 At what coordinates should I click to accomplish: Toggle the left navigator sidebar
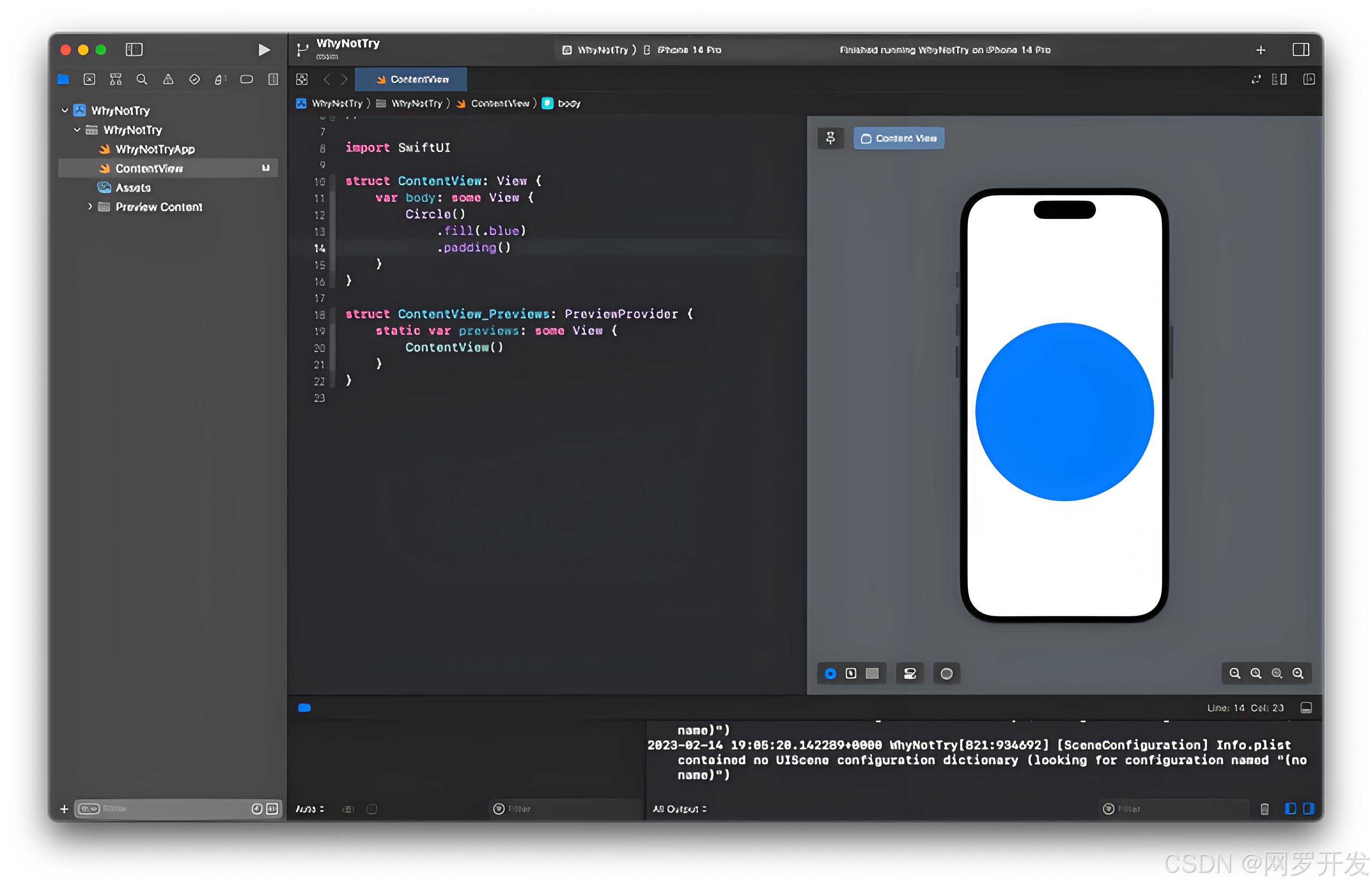134,50
